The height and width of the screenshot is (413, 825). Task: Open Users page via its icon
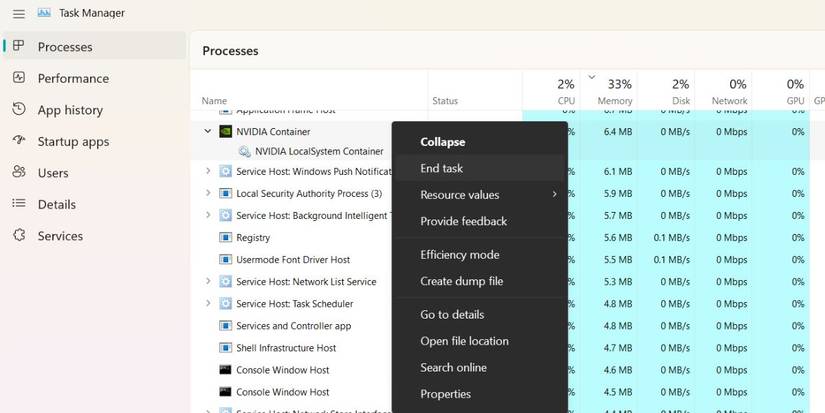pos(18,172)
